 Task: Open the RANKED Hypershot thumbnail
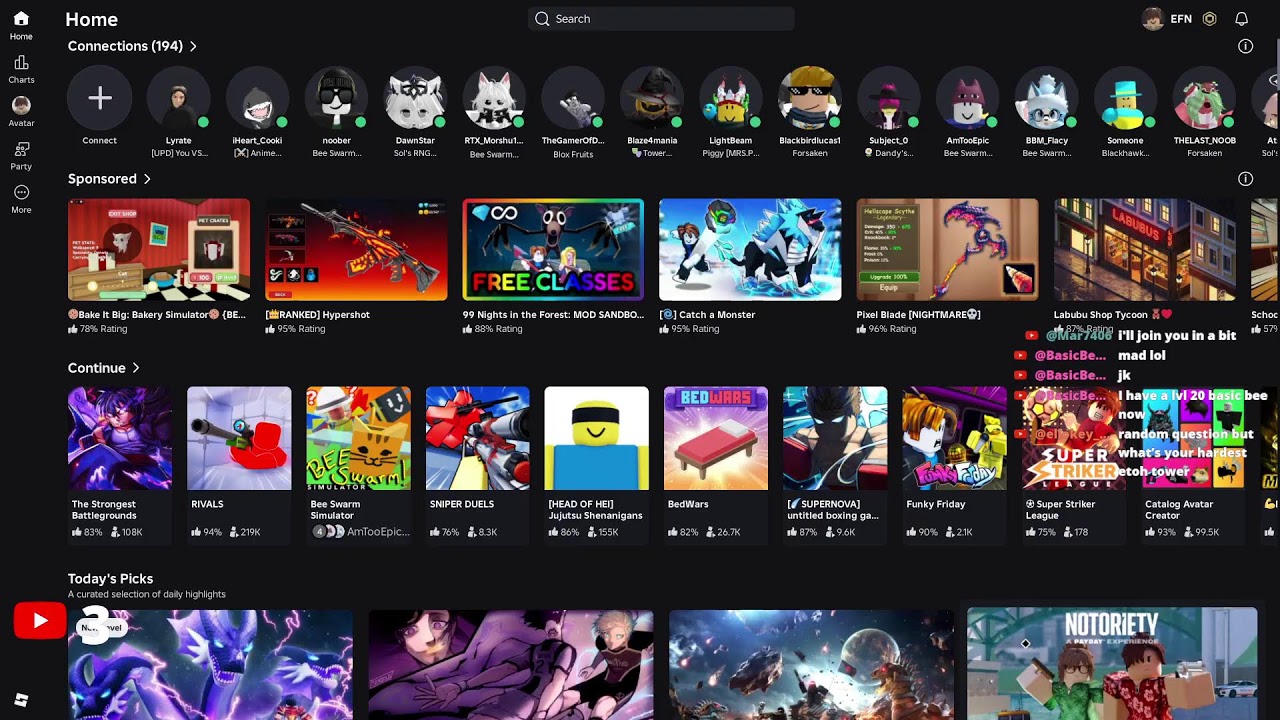tap(356, 250)
